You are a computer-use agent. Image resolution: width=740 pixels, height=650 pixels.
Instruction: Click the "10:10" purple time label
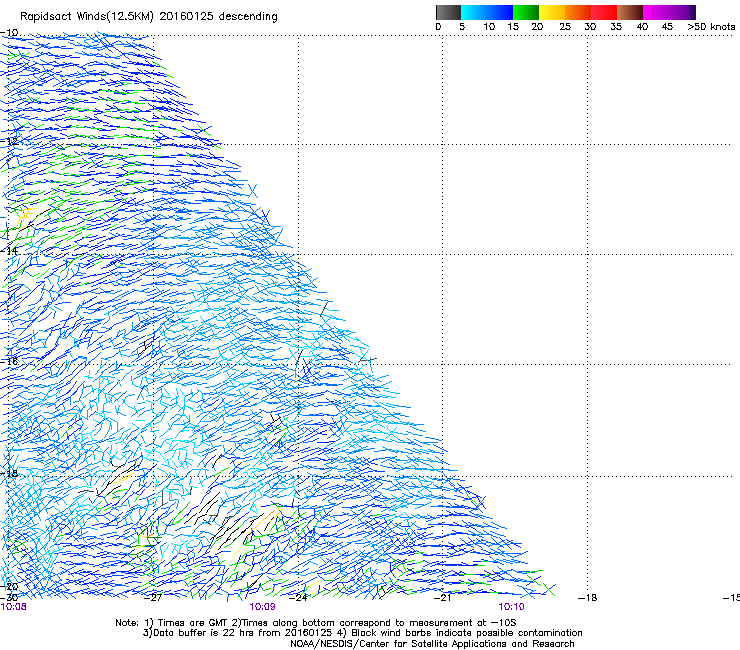(x=512, y=607)
